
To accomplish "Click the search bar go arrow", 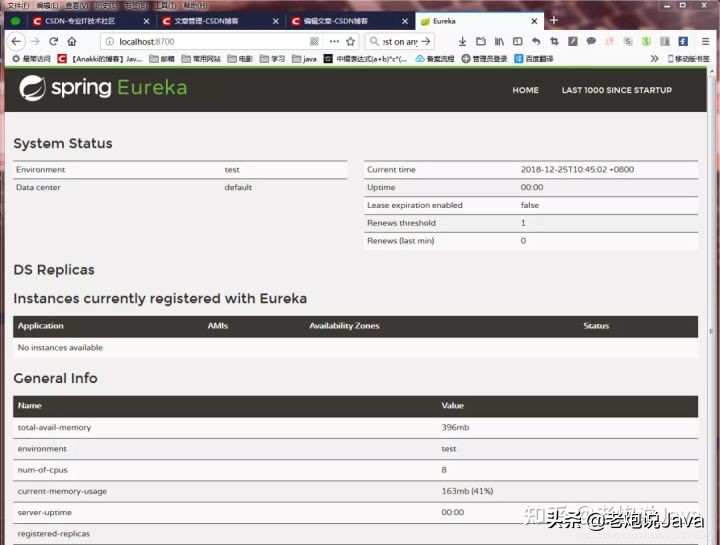I will (426, 41).
